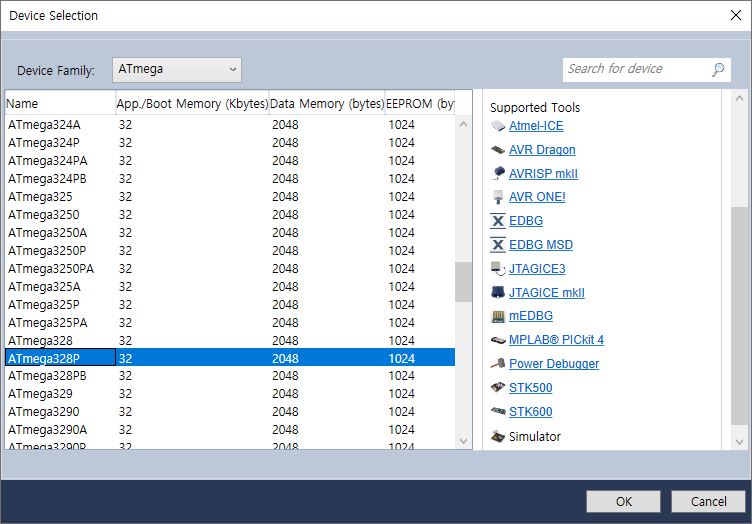Open the Power Debugger link
Screen dimensions: 752x524
pyautogui.click(x=554, y=364)
